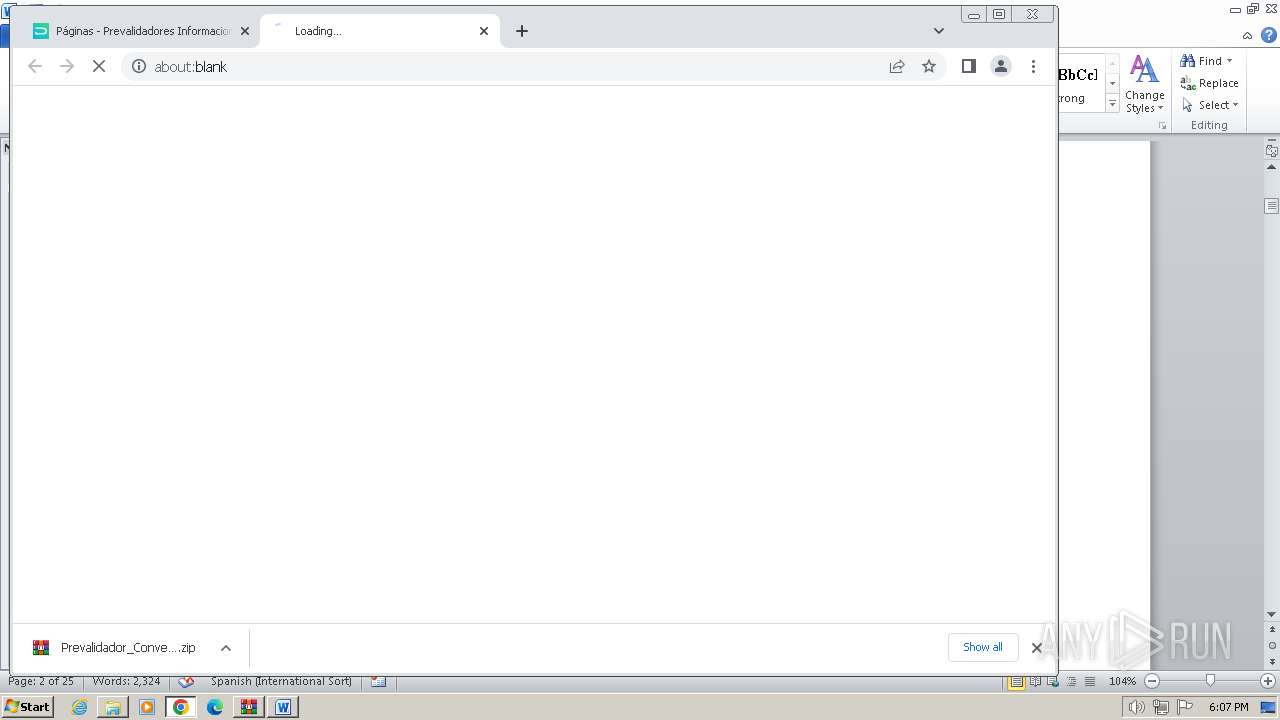Go forward in Chrome history
1280x720 pixels.
(x=67, y=66)
